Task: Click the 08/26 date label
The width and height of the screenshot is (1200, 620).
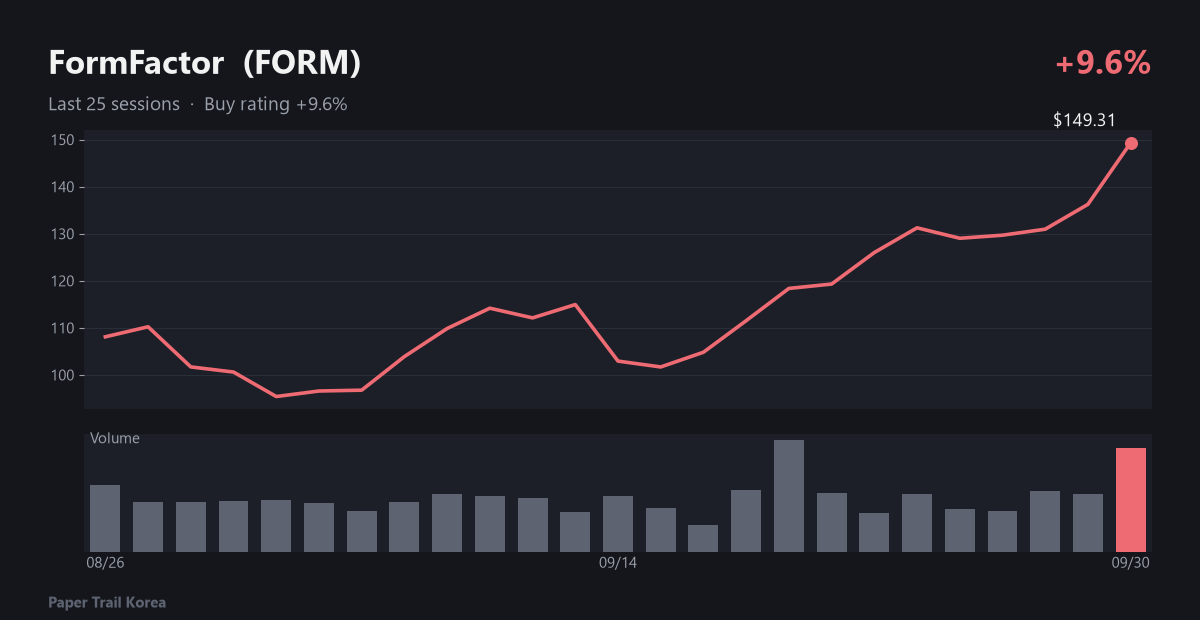Action: click(105, 563)
